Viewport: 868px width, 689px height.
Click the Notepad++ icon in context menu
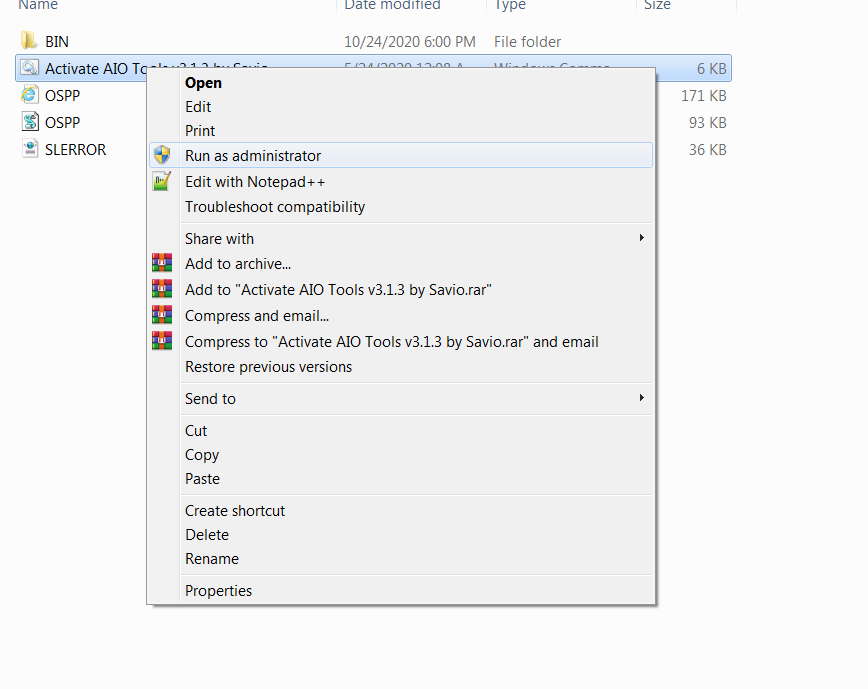click(161, 182)
